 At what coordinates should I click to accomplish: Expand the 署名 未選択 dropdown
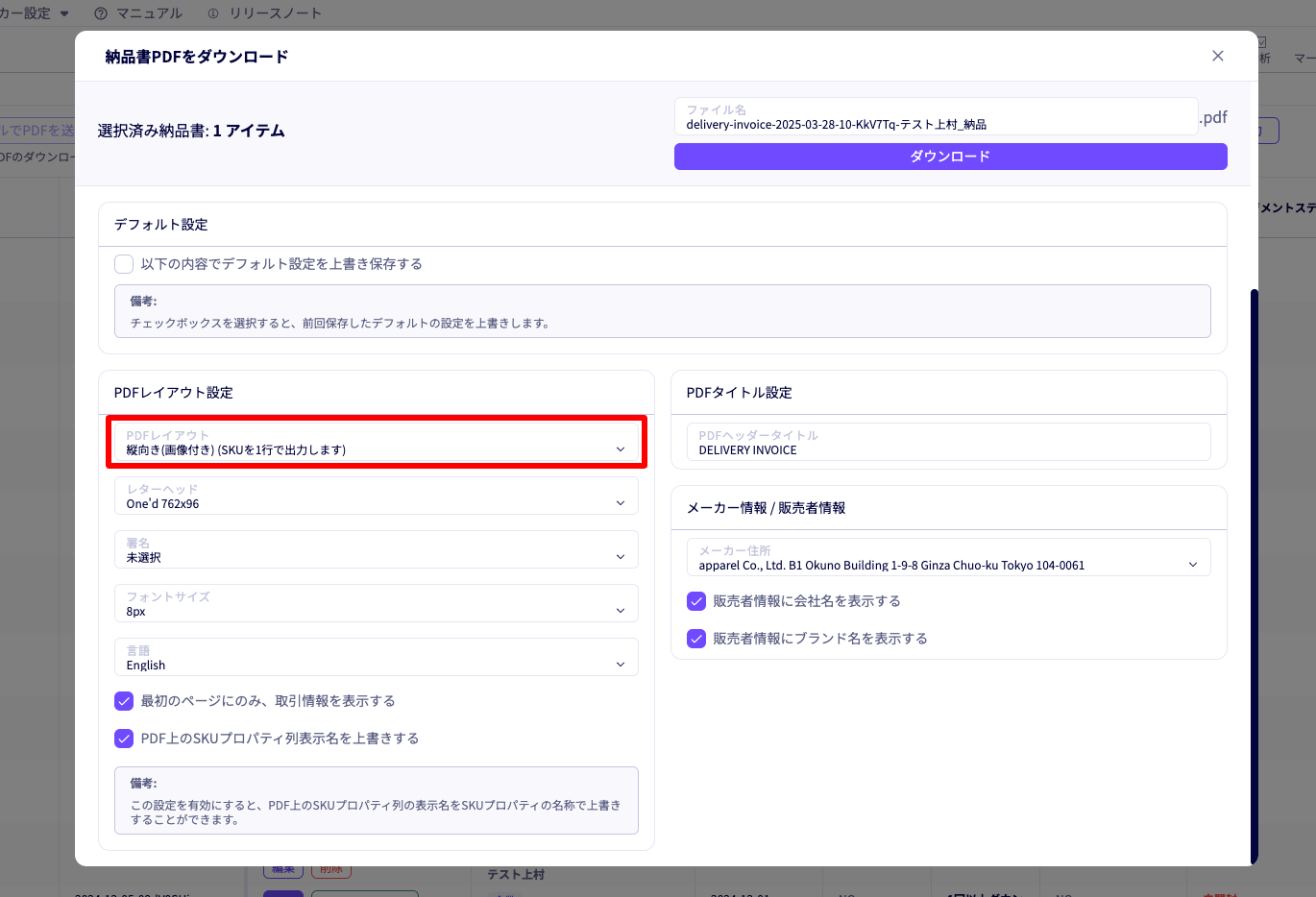[377, 550]
